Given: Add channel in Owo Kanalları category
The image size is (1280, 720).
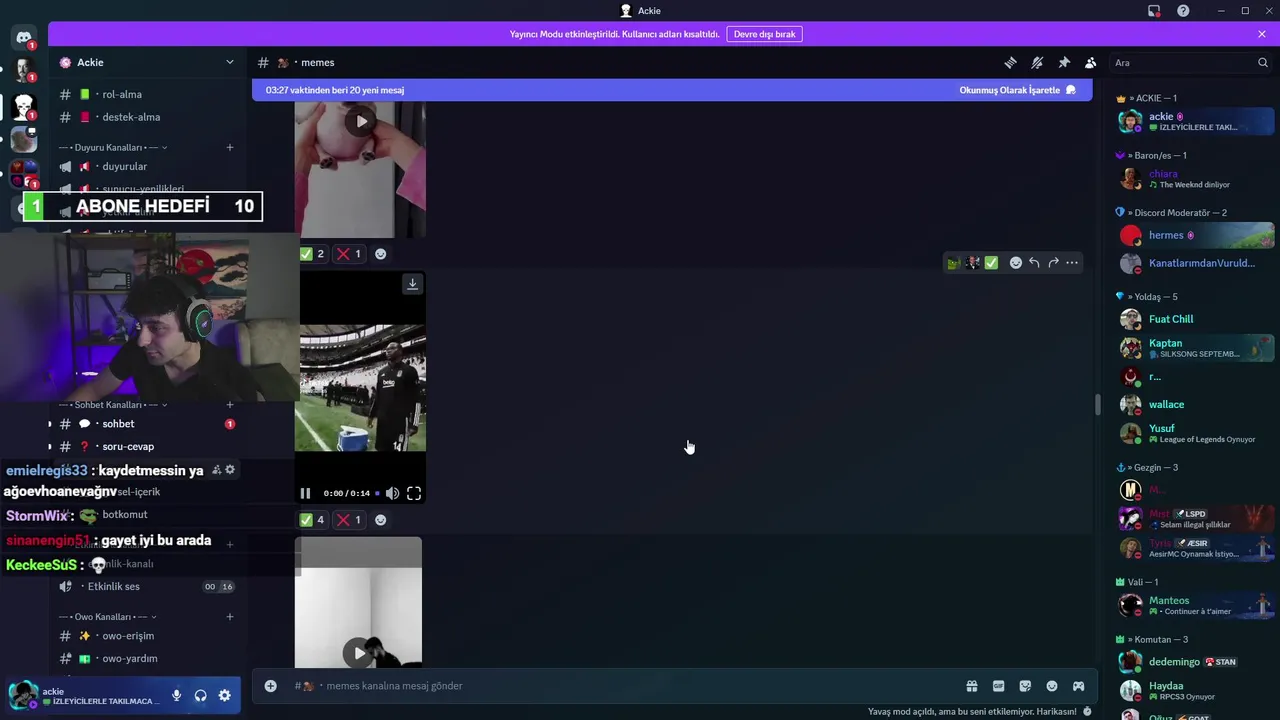Looking at the screenshot, I should (229, 617).
